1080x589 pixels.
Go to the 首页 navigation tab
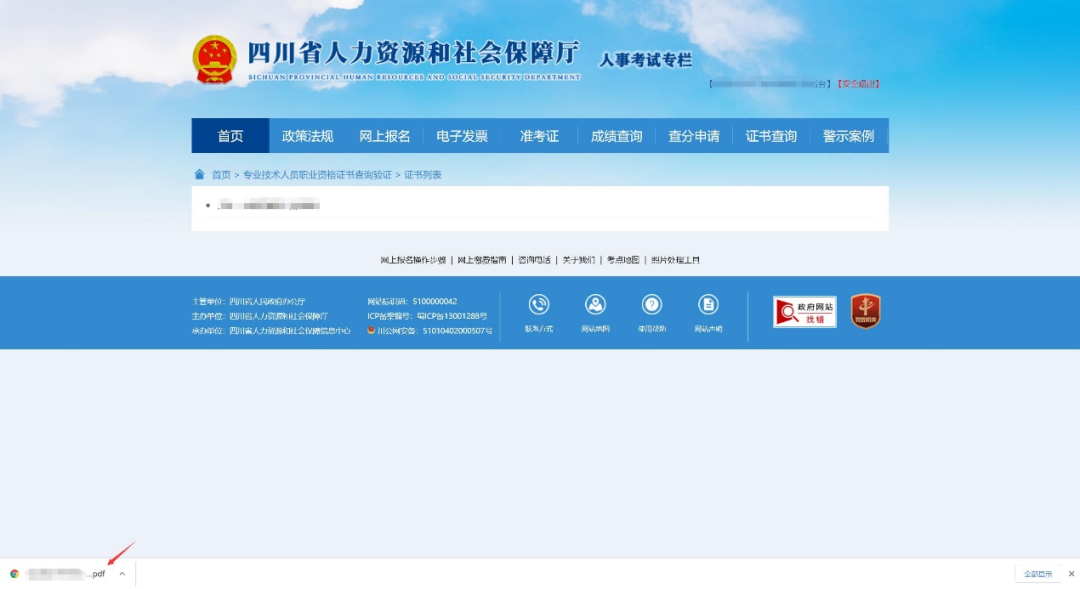point(230,136)
